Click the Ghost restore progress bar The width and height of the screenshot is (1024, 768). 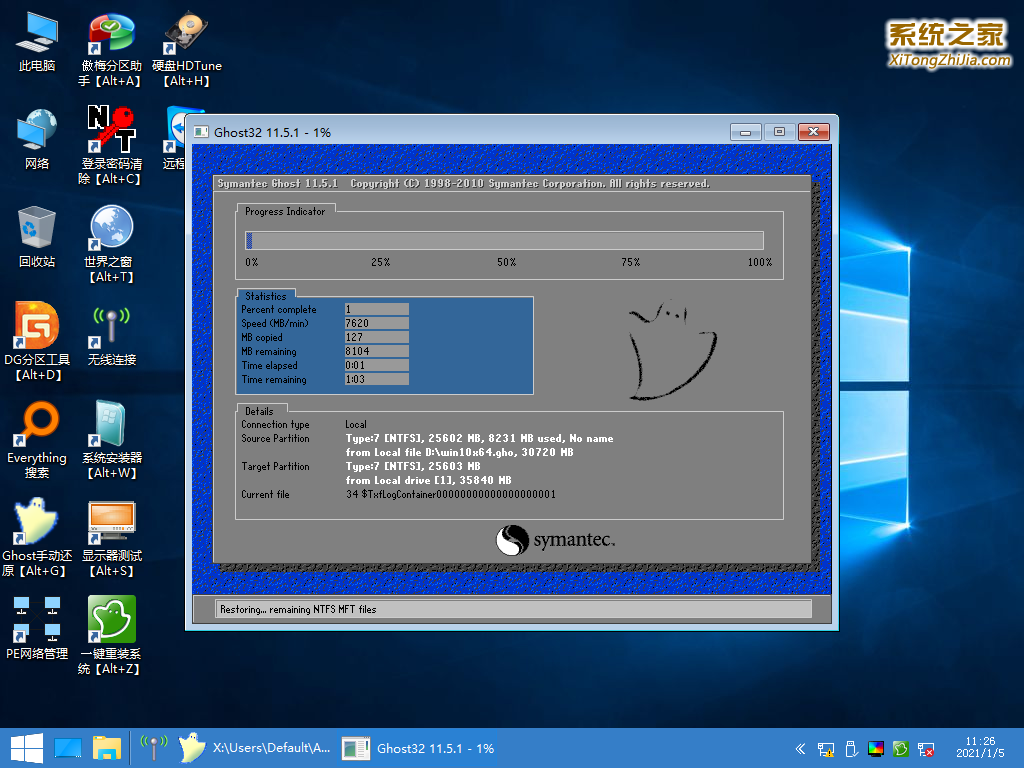tap(504, 240)
